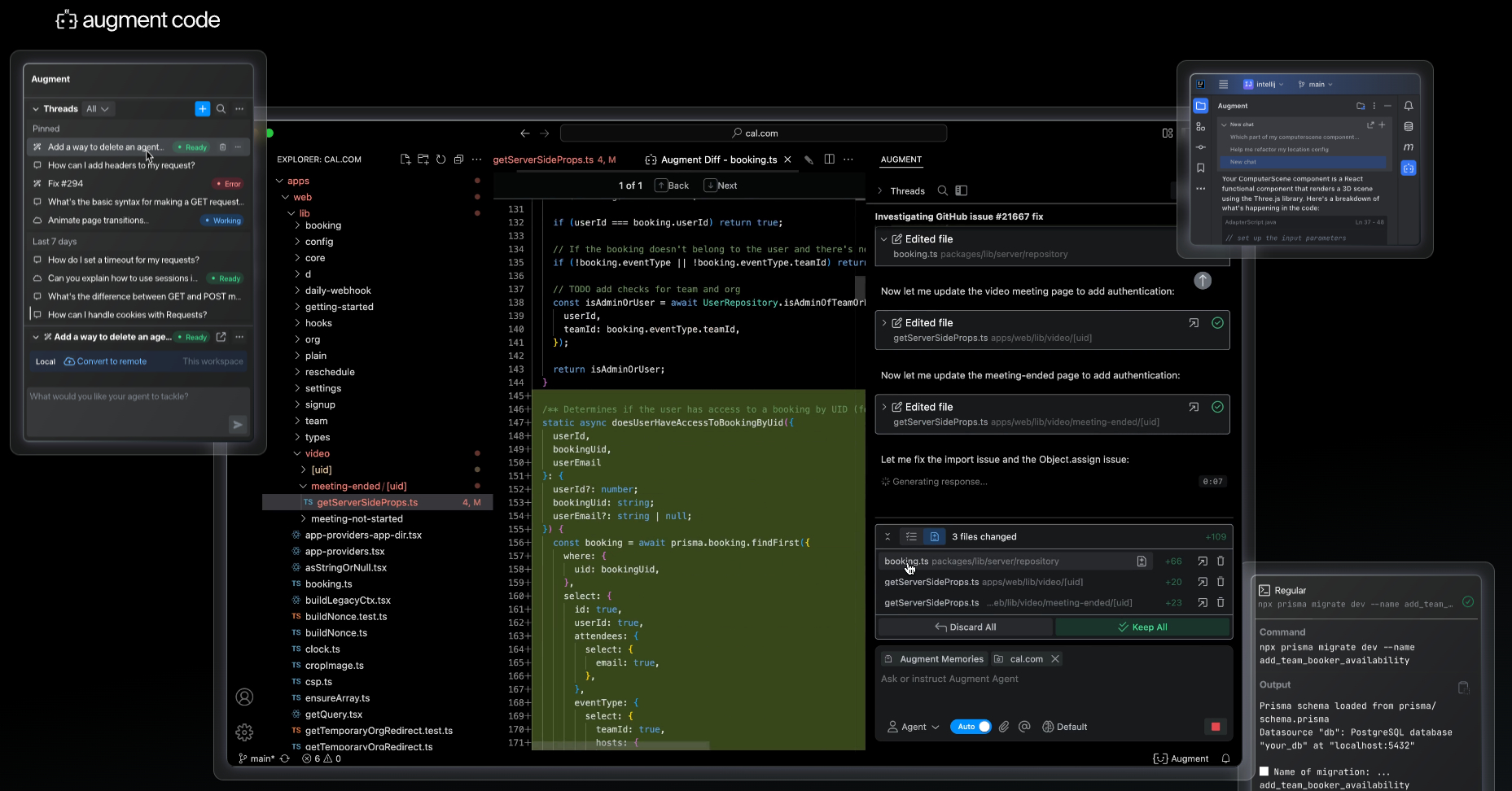Open the Agent mode dropdown
The height and width of the screenshot is (791, 1512).
[914, 727]
